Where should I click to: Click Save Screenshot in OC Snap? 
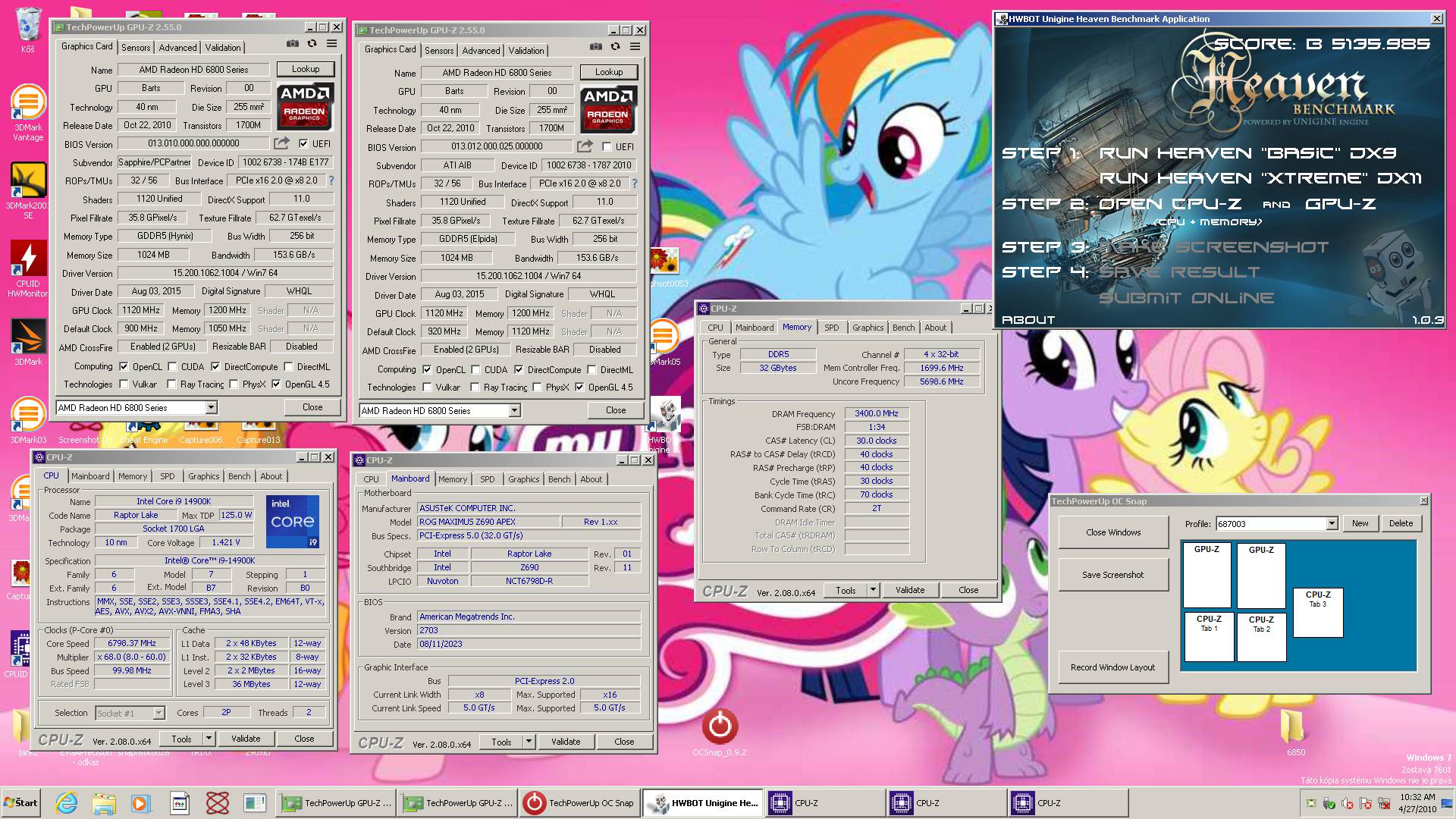point(1112,575)
